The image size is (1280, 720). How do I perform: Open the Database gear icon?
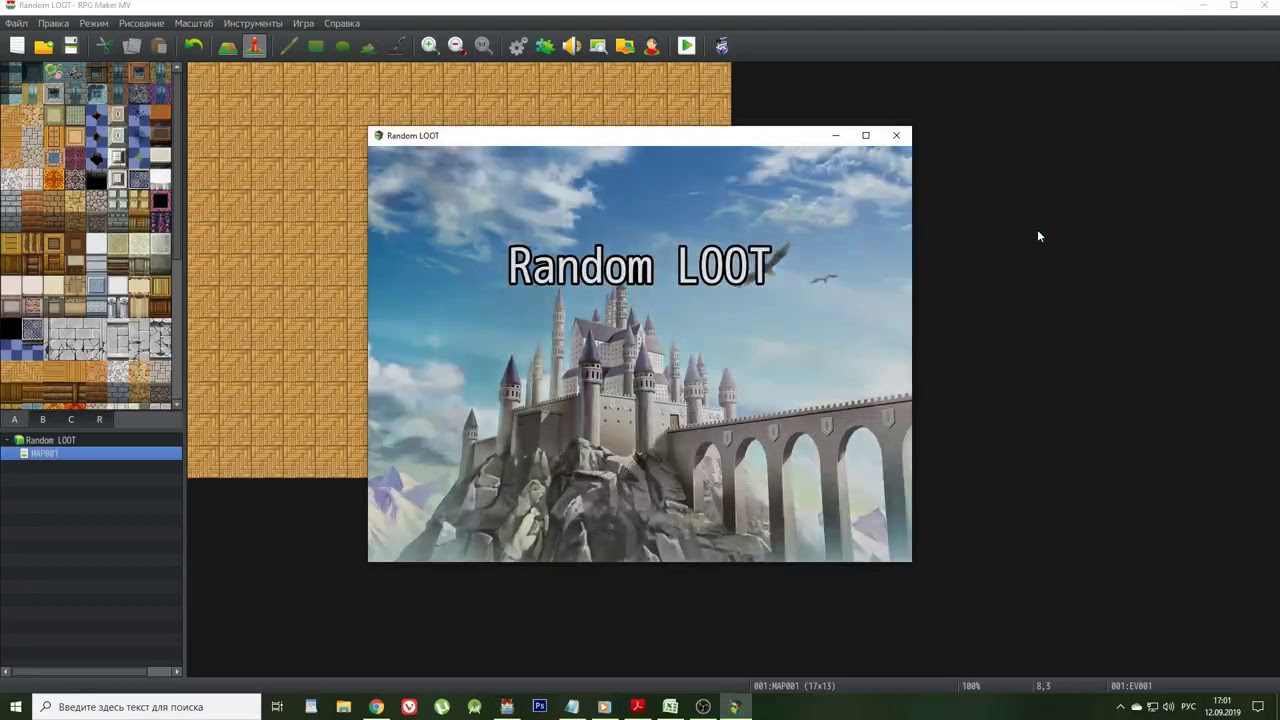coord(518,45)
